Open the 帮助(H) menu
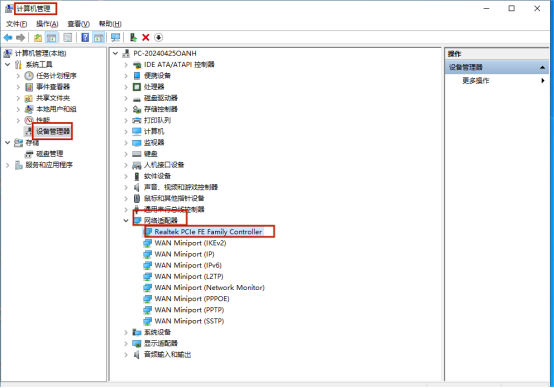Viewport: 554px width, 388px height. pyautogui.click(x=110, y=24)
